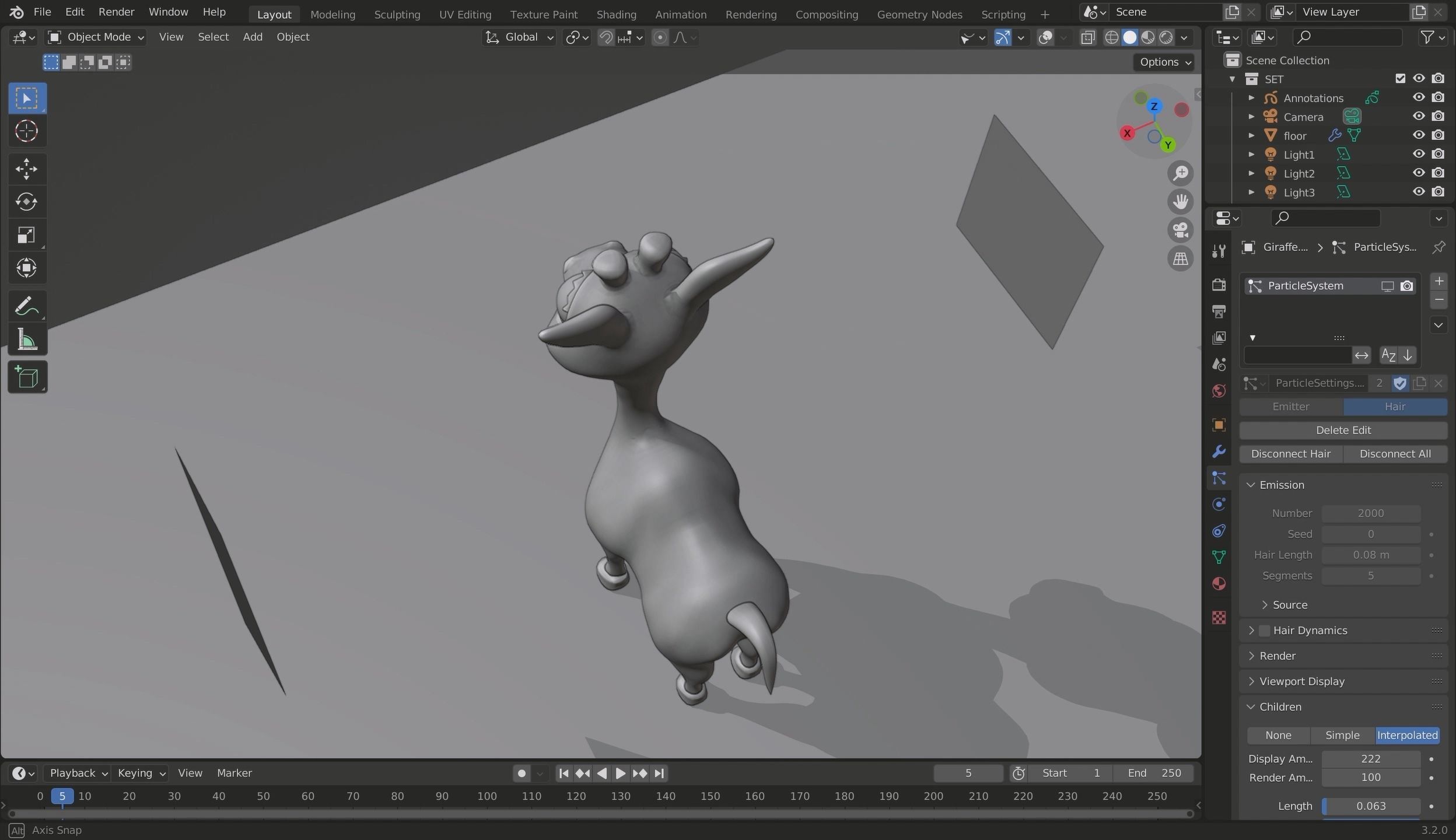Open the viewport Options dropdown
The image size is (1456, 840).
(1164, 62)
